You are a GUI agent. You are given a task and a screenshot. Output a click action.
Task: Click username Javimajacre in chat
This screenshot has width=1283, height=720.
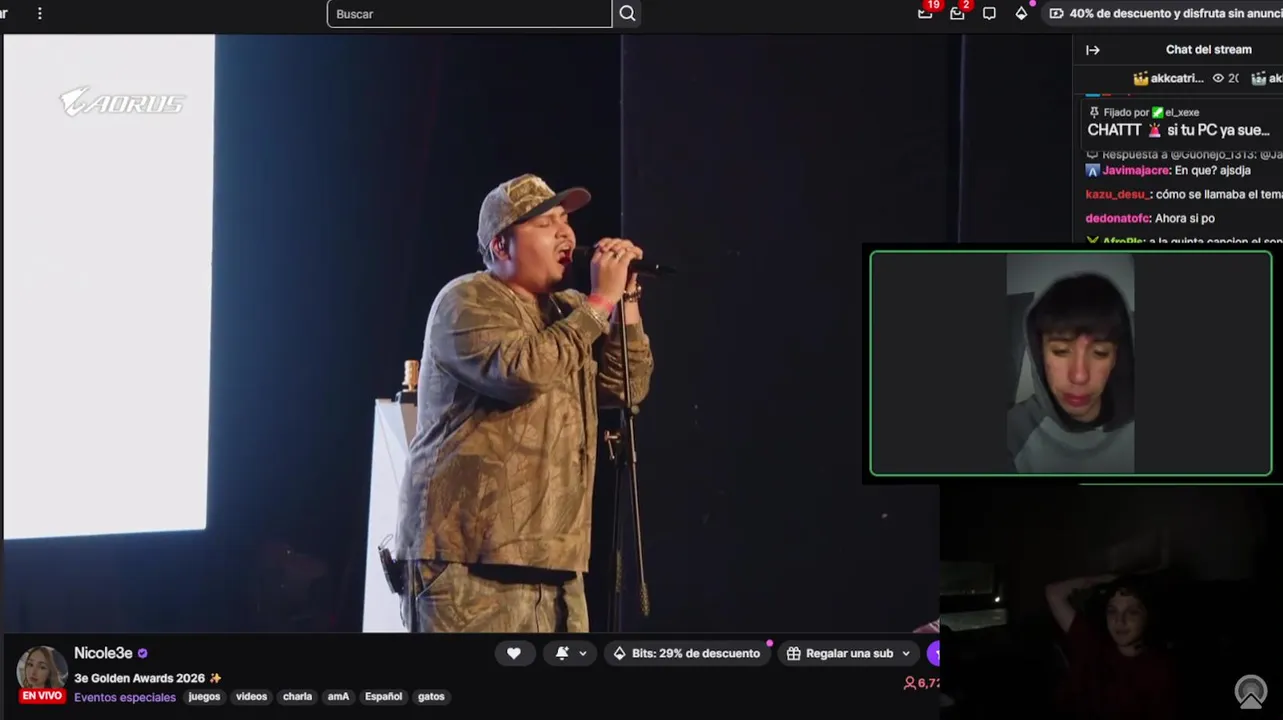[1136, 170]
